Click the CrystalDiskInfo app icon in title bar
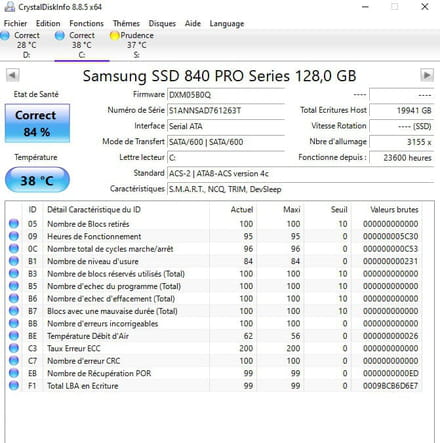 point(10,7)
